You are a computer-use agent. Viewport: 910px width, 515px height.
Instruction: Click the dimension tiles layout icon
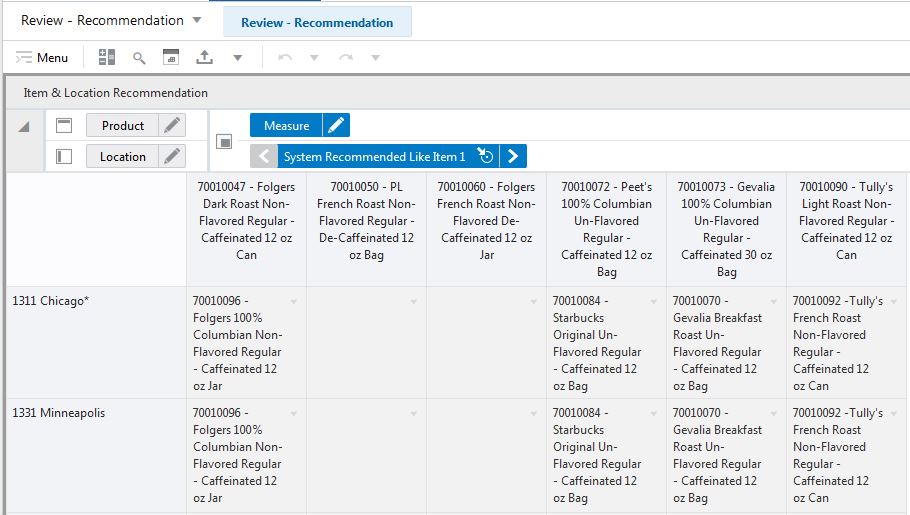[x=107, y=57]
